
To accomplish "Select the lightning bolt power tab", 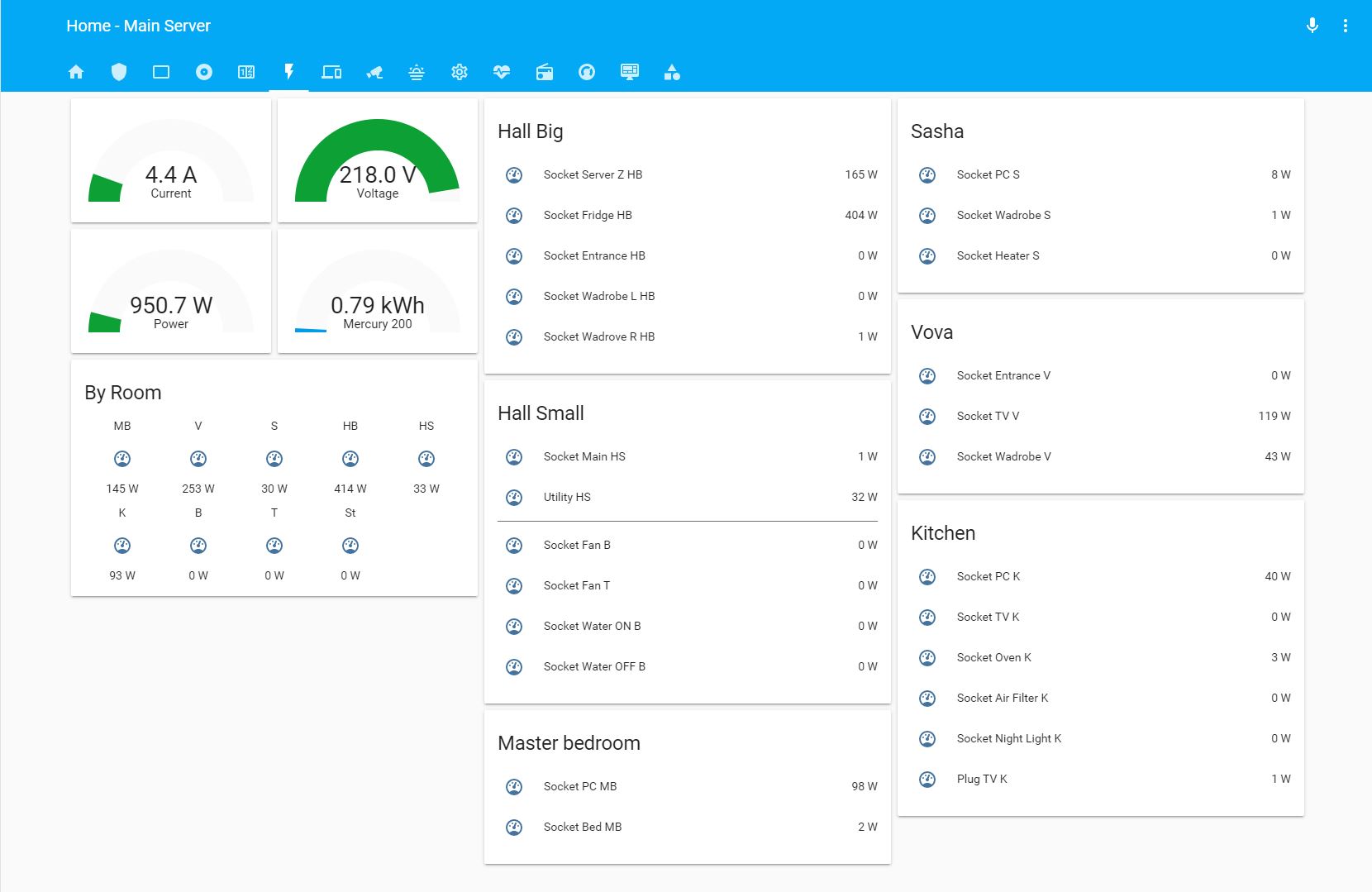I will 289,72.
